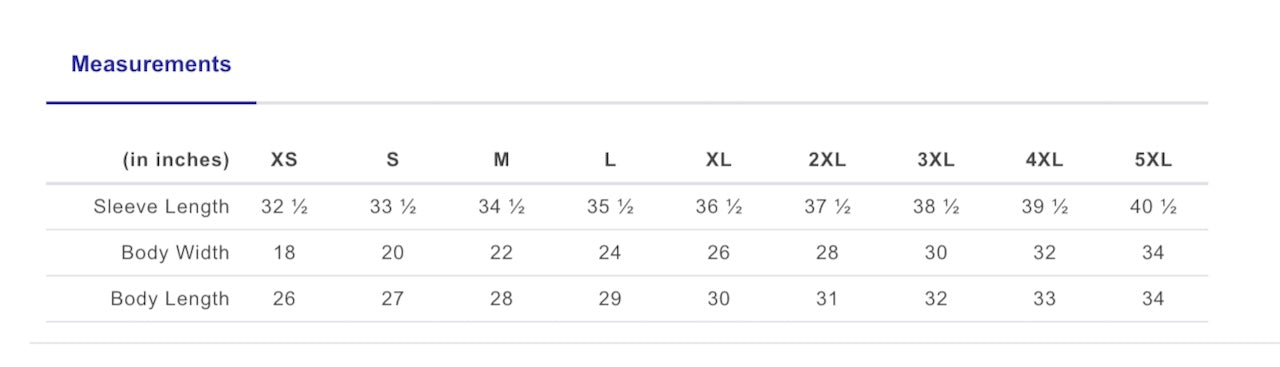Select the Body Length row label
This screenshot has height=367, width=1280.
click(170, 299)
